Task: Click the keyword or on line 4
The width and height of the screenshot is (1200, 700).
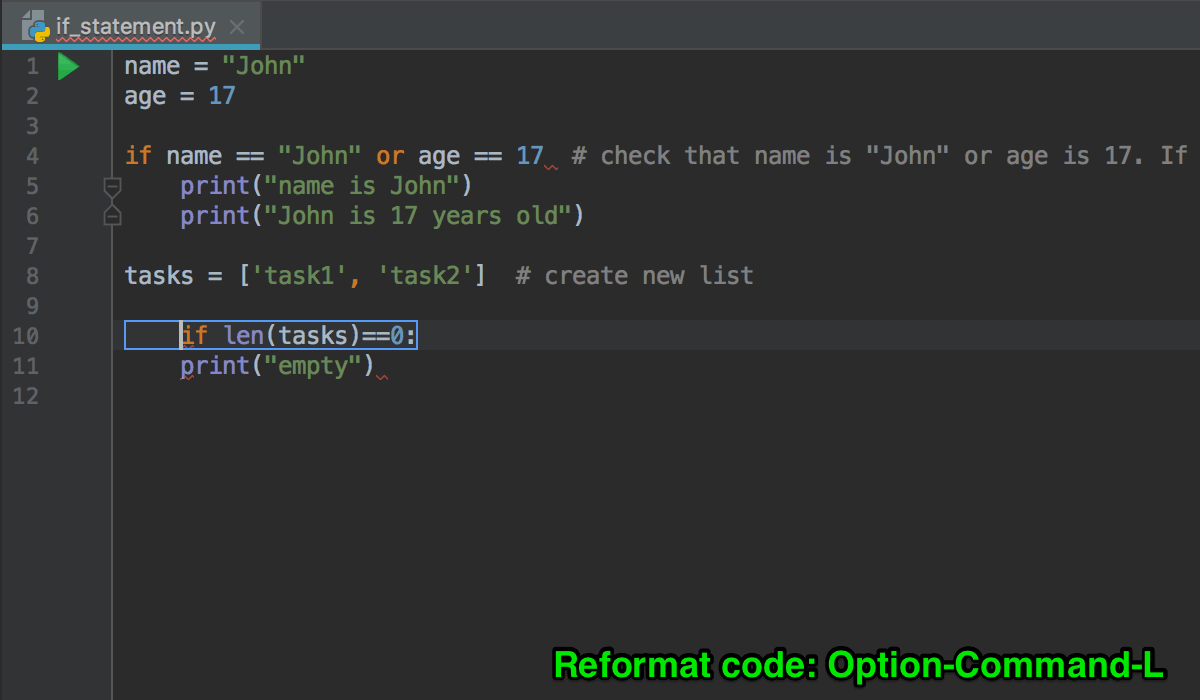Action: tap(389, 155)
